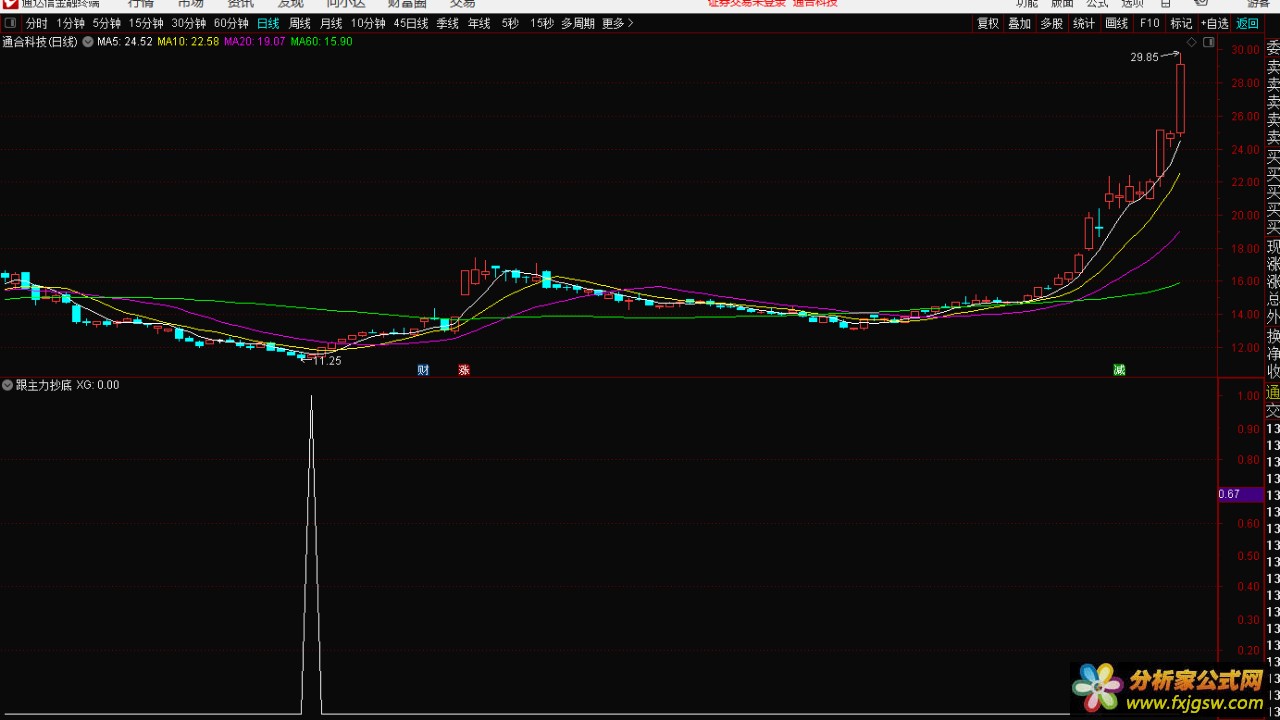Switch to 月线 monthly chart
Screen dimensions: 1280x720
(331, 23)
